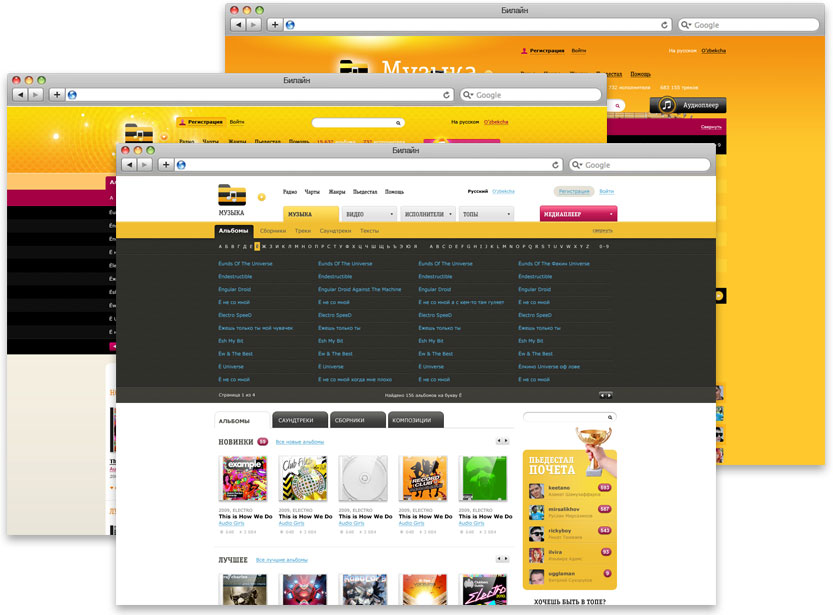Reload the page in the rearmost Билайн window

664,24
